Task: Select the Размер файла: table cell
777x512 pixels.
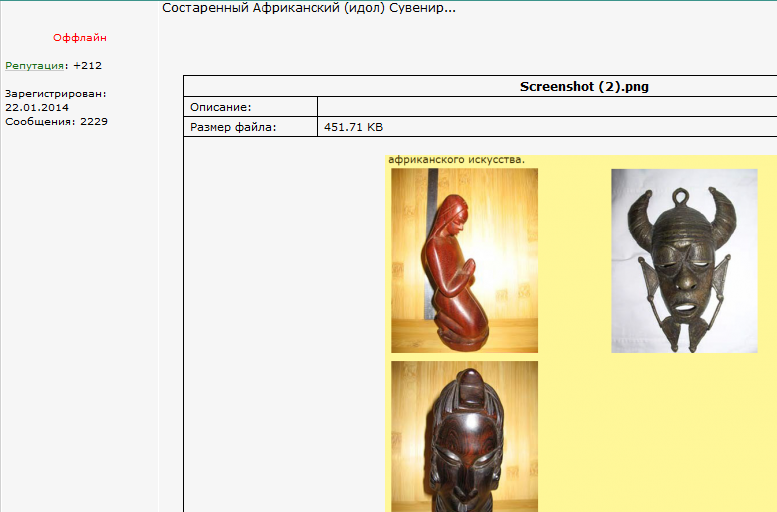Action: [250, 127]
